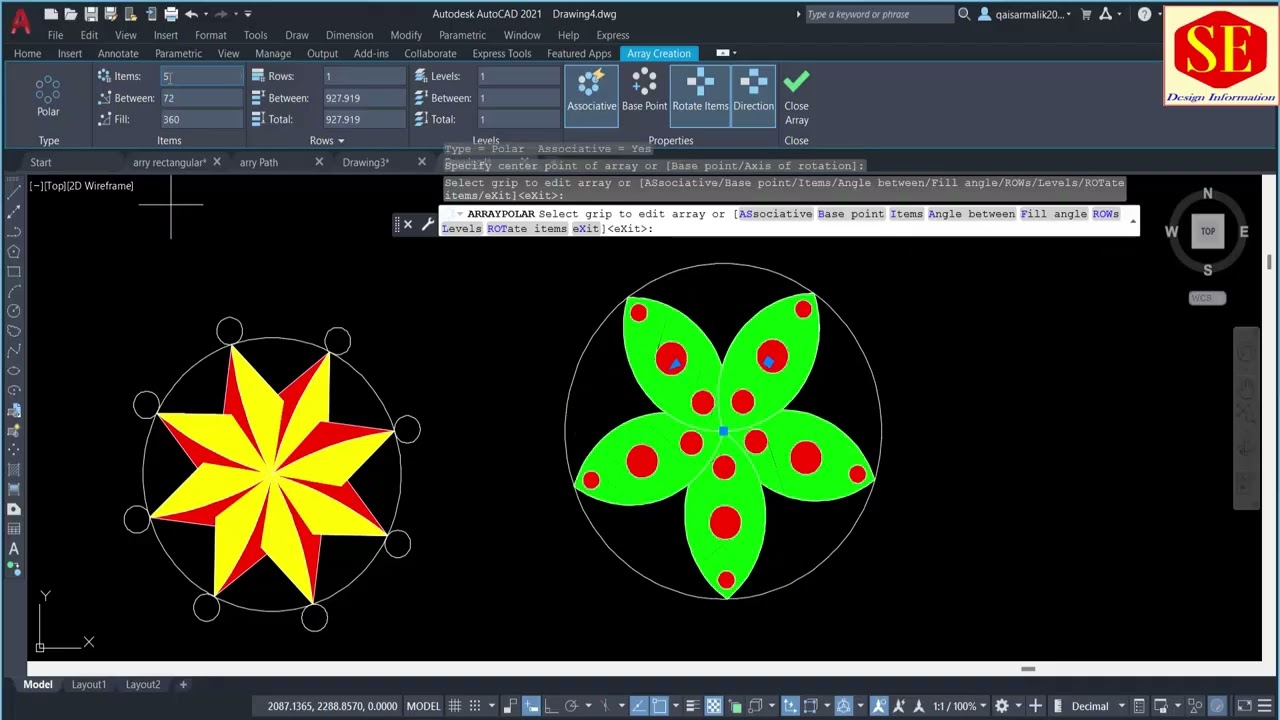Toggle snap mode in status bar
The image size is (1280, 720).
474,706
